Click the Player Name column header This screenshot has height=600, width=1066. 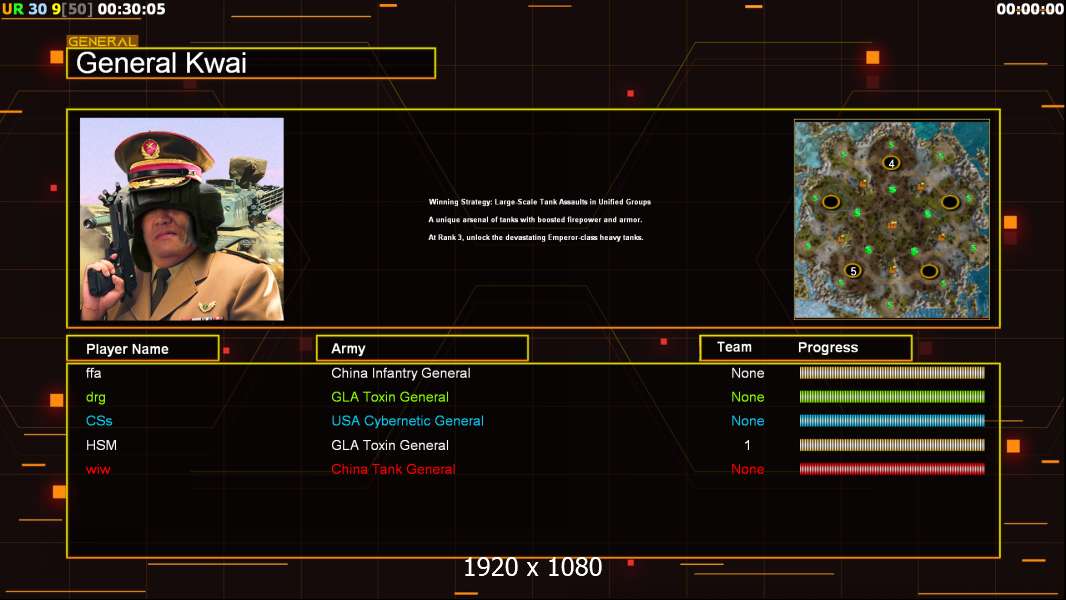click(143, 349)
